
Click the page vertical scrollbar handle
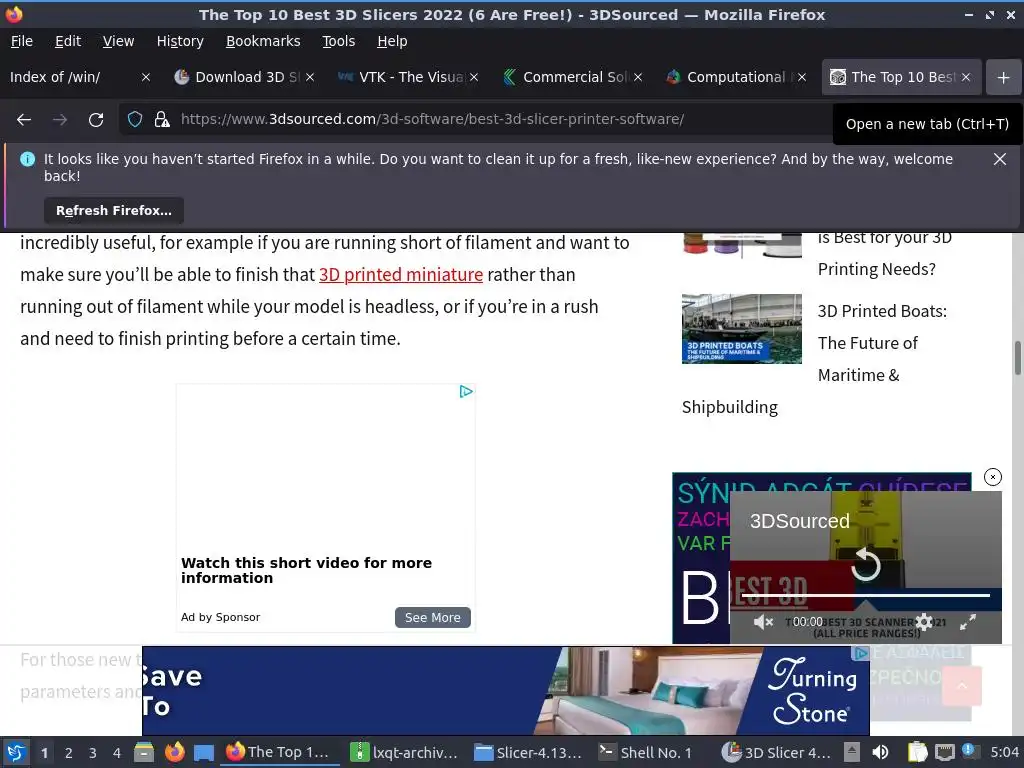tap(1017, 358)
